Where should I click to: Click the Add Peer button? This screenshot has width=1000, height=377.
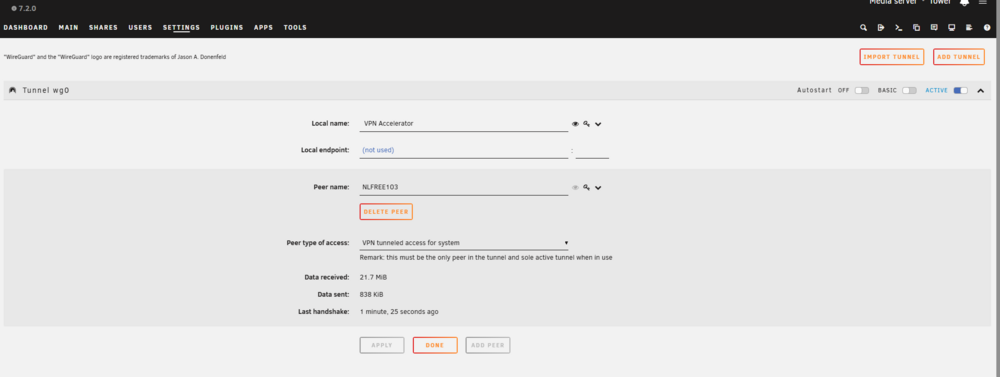(x=488, y=345)
